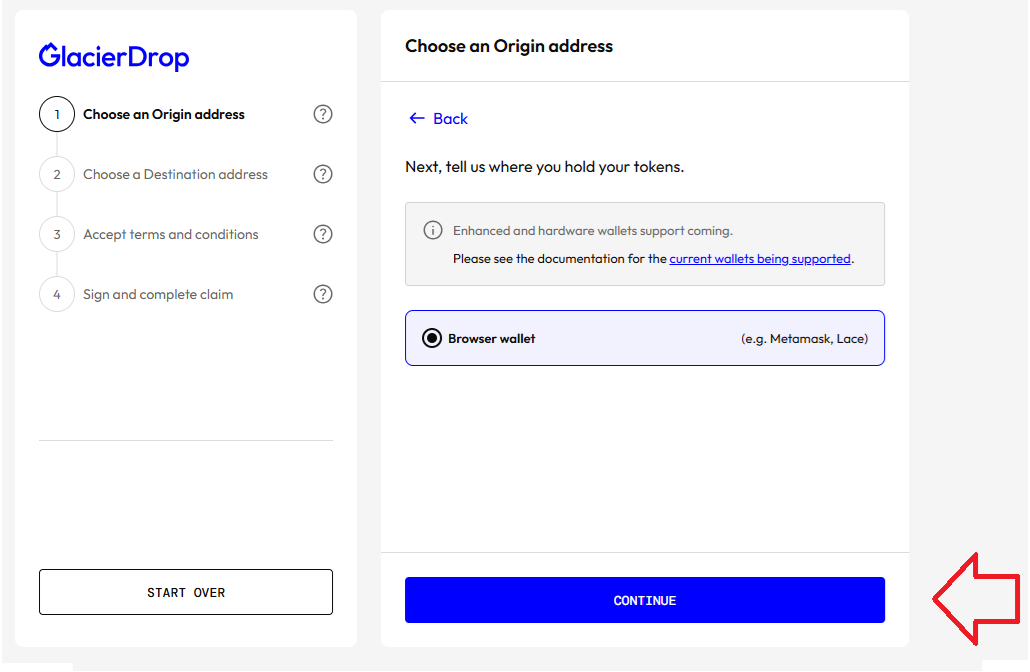Click the info icon in the wallet support notice
Viewport: 1030px width, 672px height.
[x=433, y=231]
